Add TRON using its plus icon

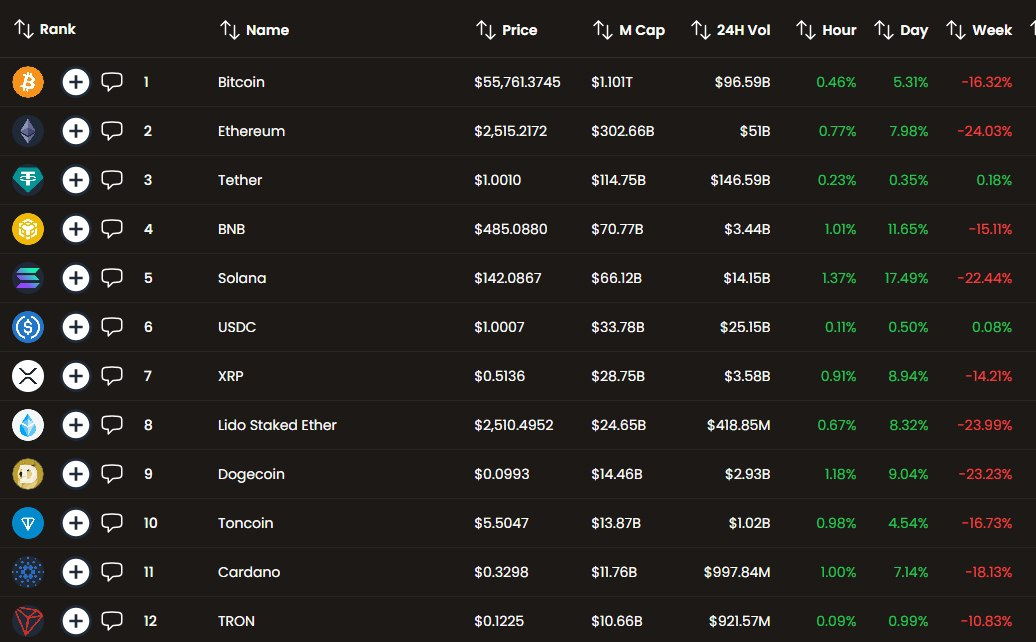tap(76, 621)
